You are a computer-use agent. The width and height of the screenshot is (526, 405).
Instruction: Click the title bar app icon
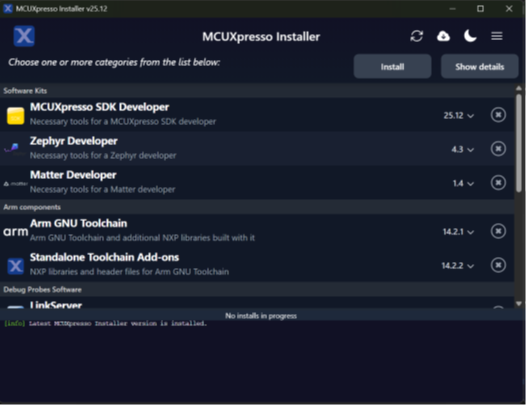pos(8,8)
